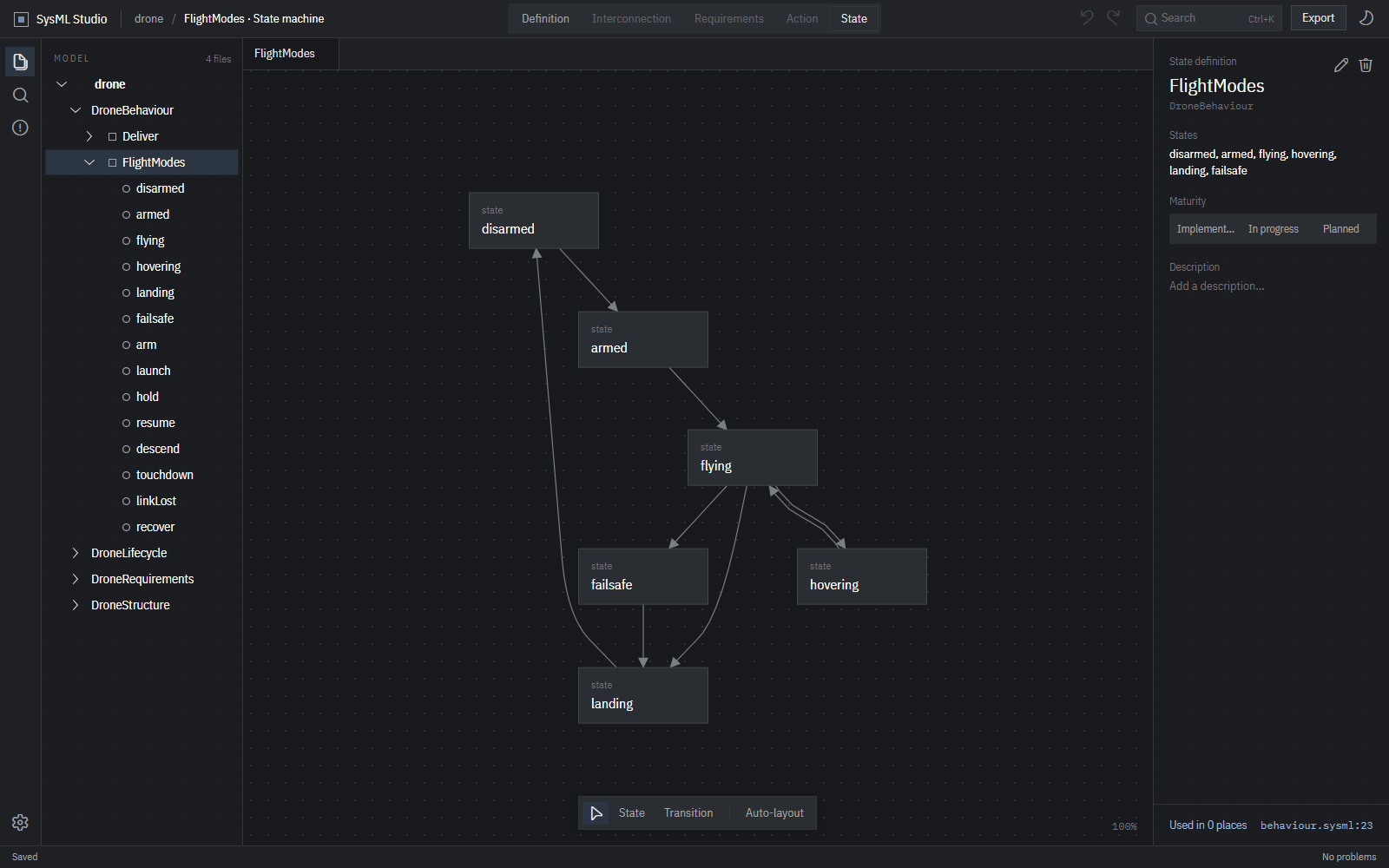Select linkLost in the model tree

click(x=142, y=501)
